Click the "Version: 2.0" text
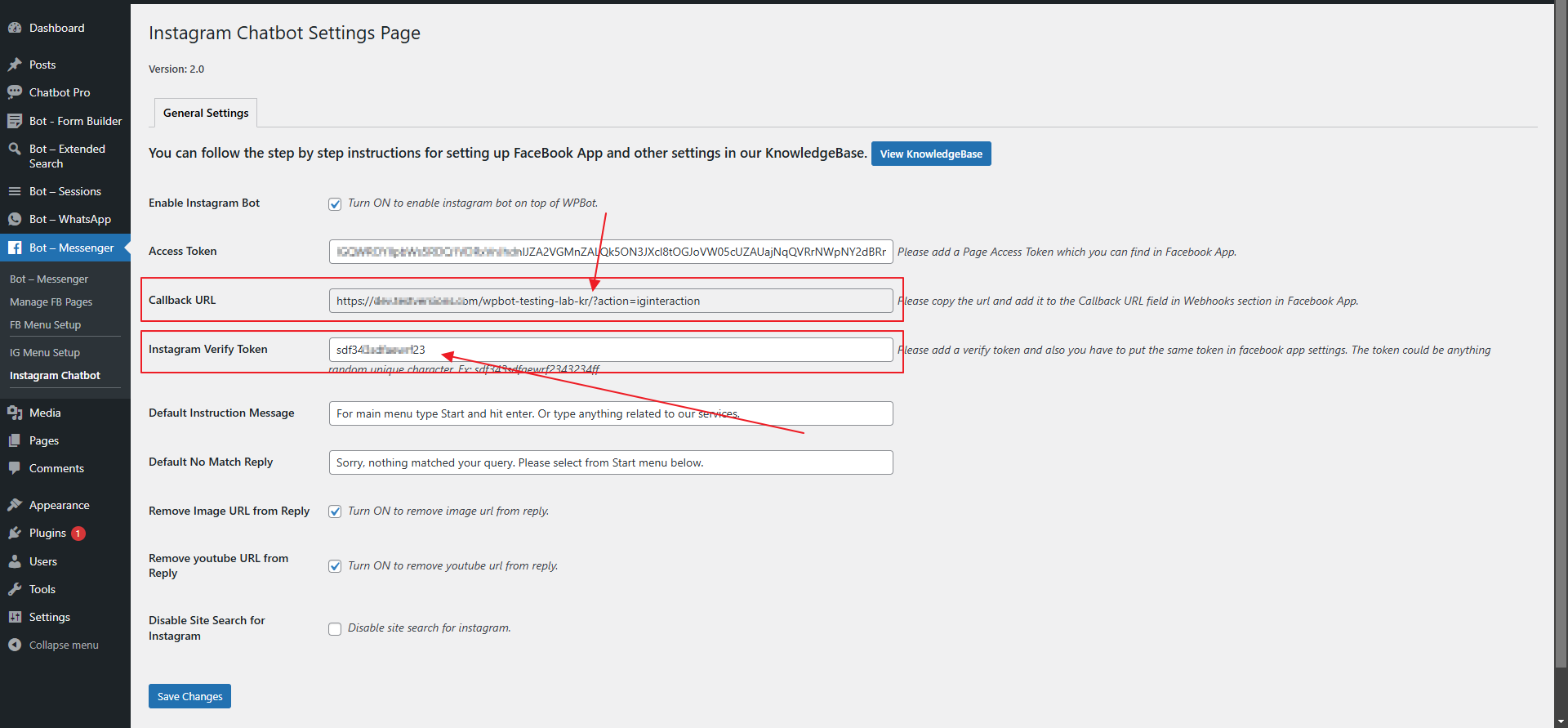Viewport: 1568px width, 728px height. 176,69
